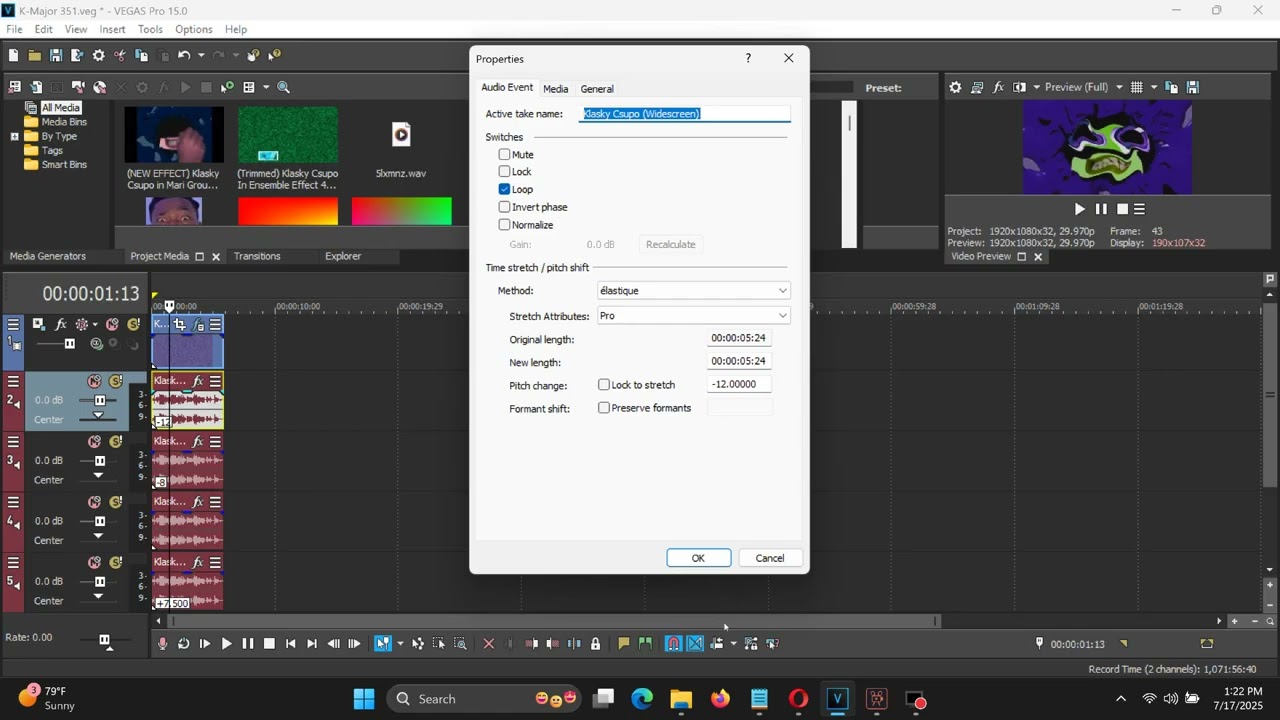
Task: Enable Auto Preview in Project Media toolbar
Action: [x=227, y=88]
